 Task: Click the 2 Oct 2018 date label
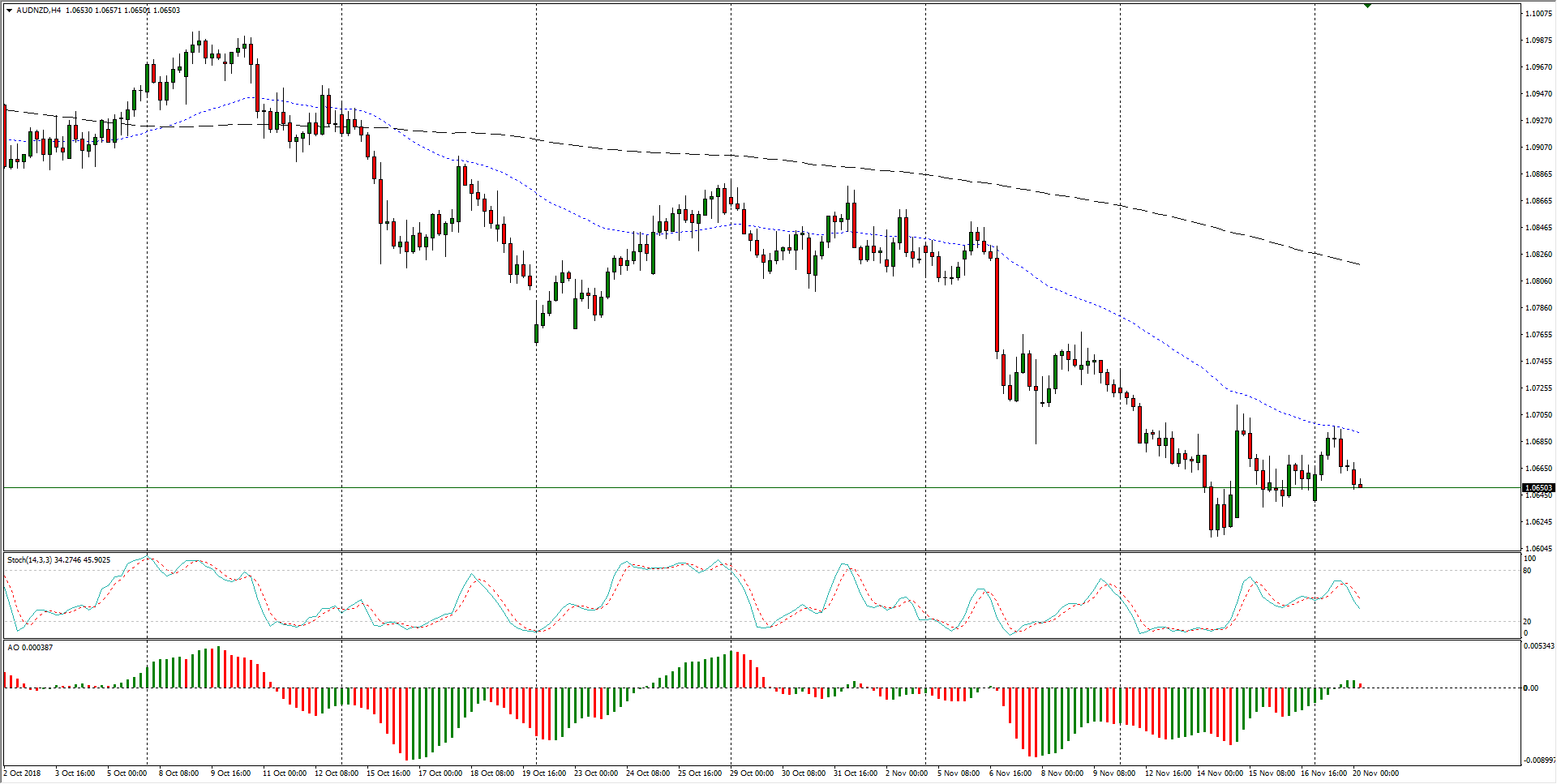point(22,773)
